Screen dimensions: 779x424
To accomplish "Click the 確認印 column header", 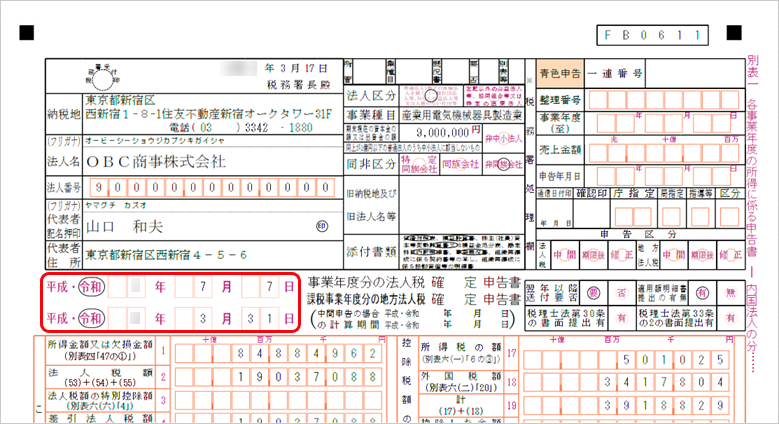I will [x=591, y=193].
